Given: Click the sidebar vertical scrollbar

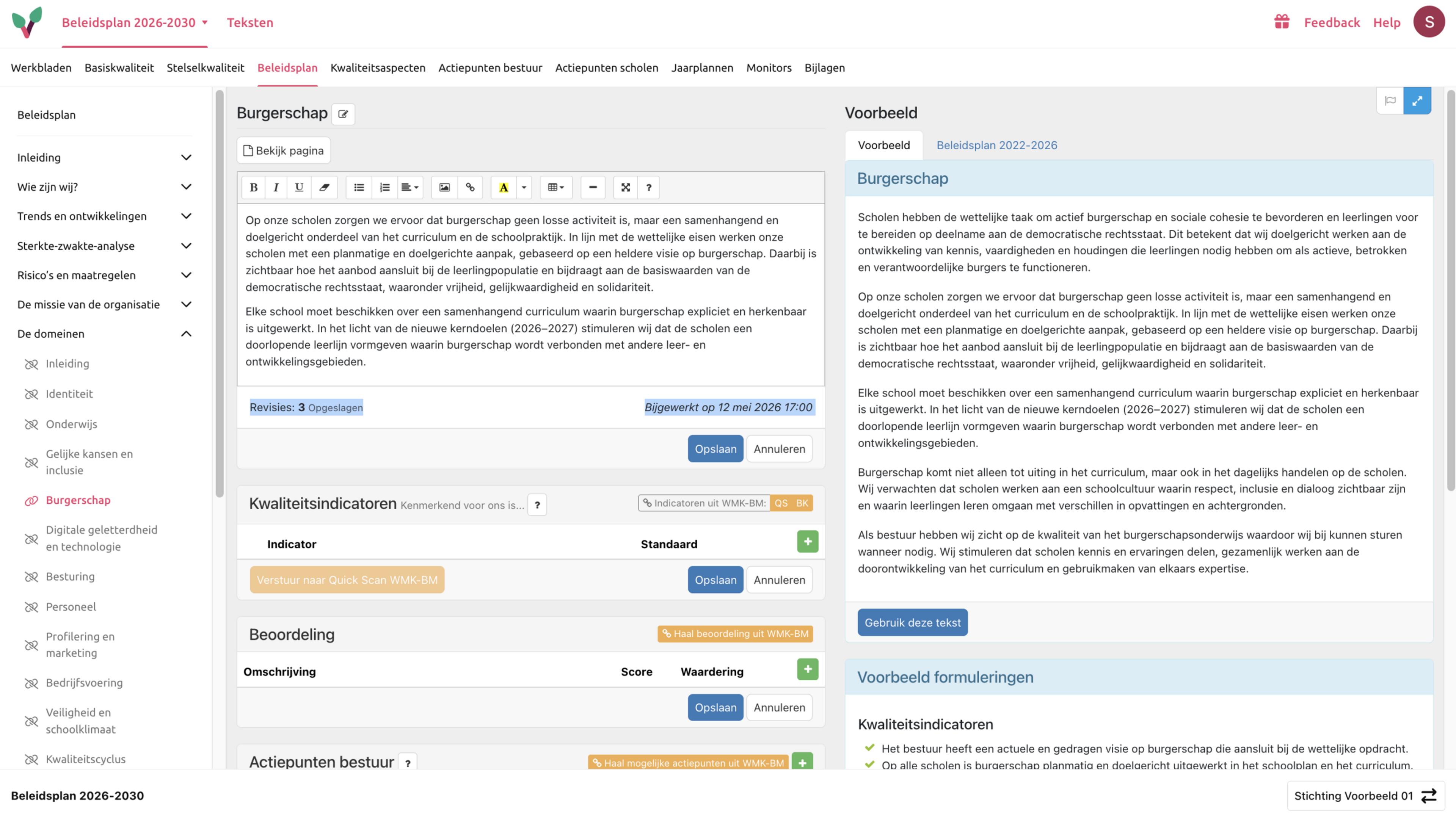Looking at the screenshot, I should pyautogui.click(x=219, y=294).
